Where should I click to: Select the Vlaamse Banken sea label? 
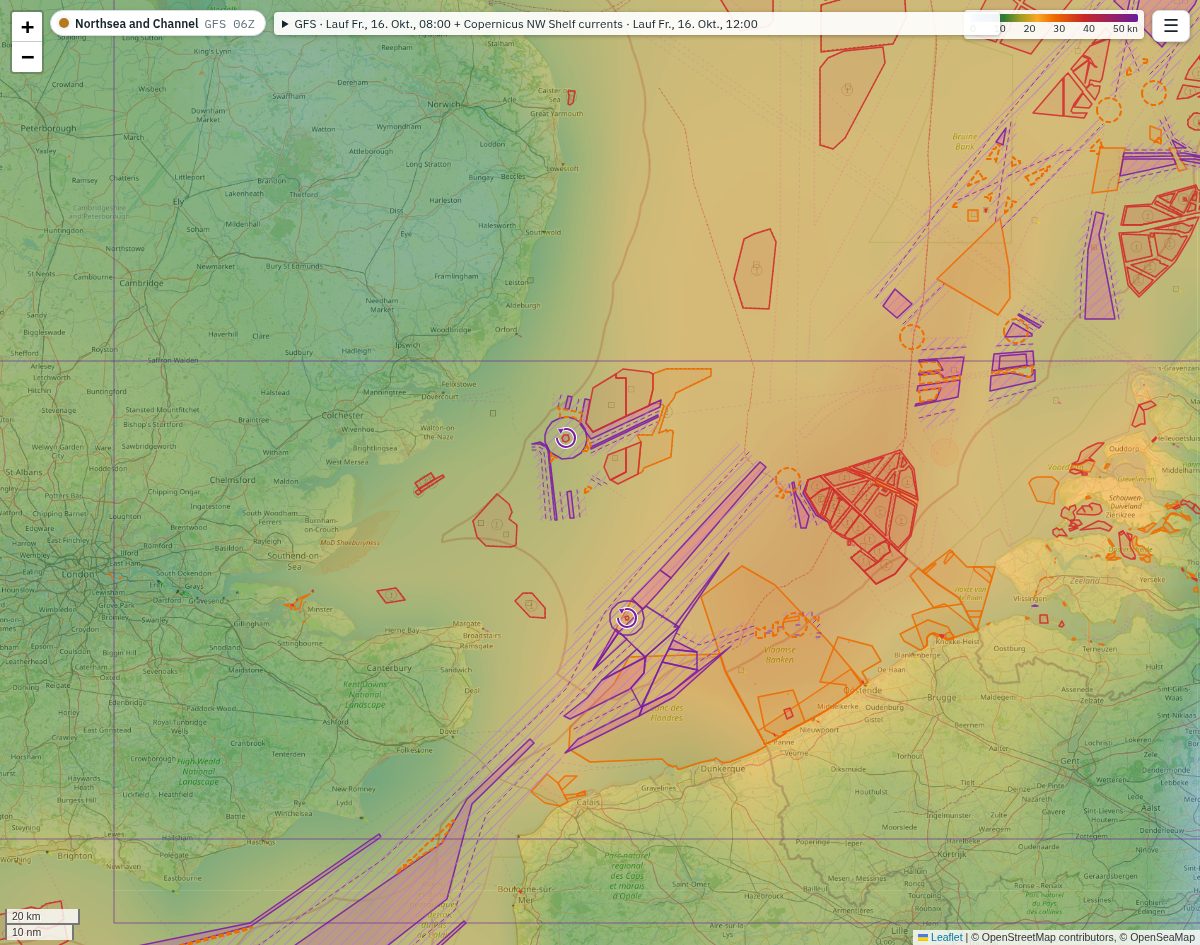[780, 654]
